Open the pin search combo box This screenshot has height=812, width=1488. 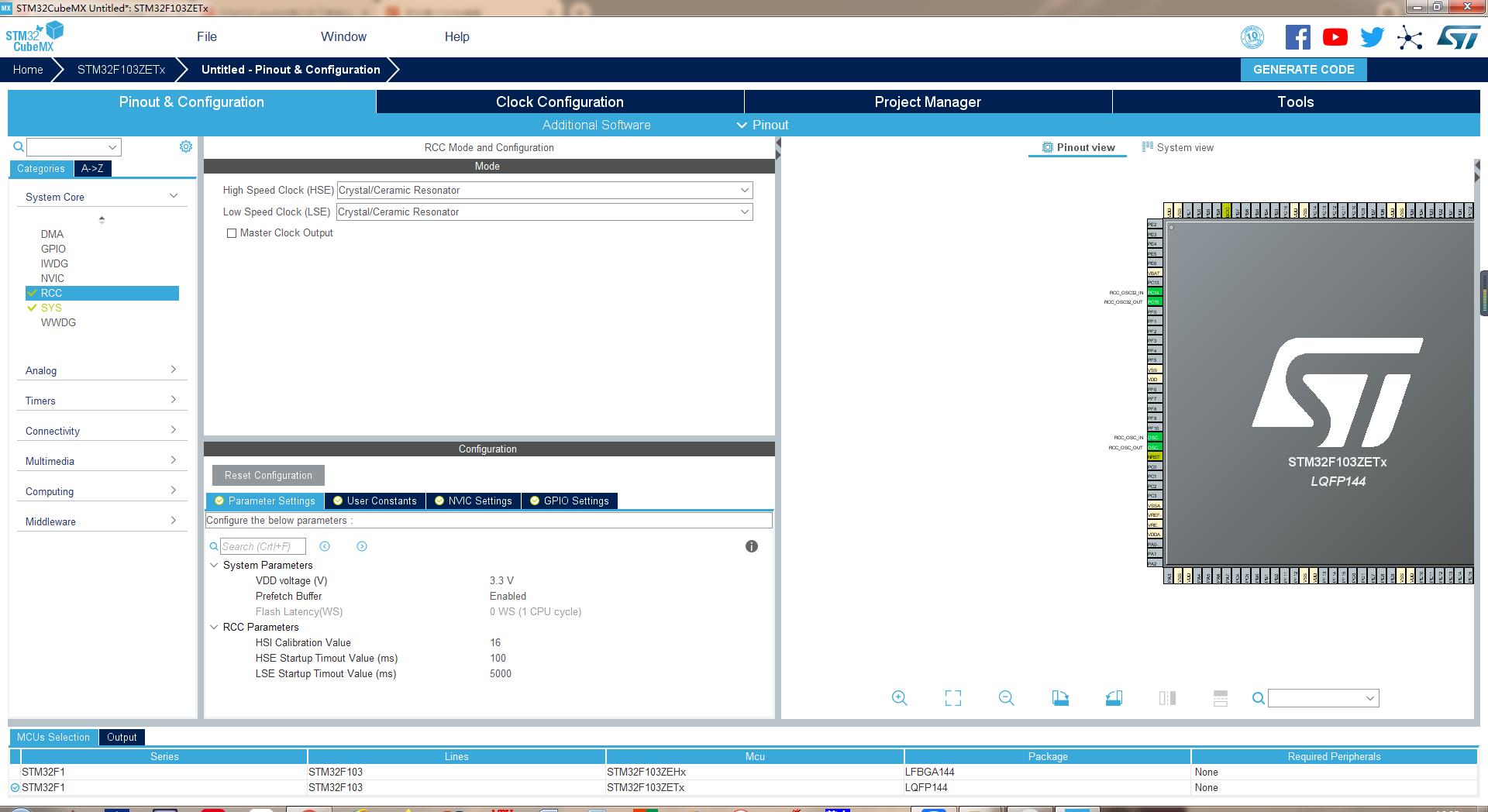(1324, 698)
